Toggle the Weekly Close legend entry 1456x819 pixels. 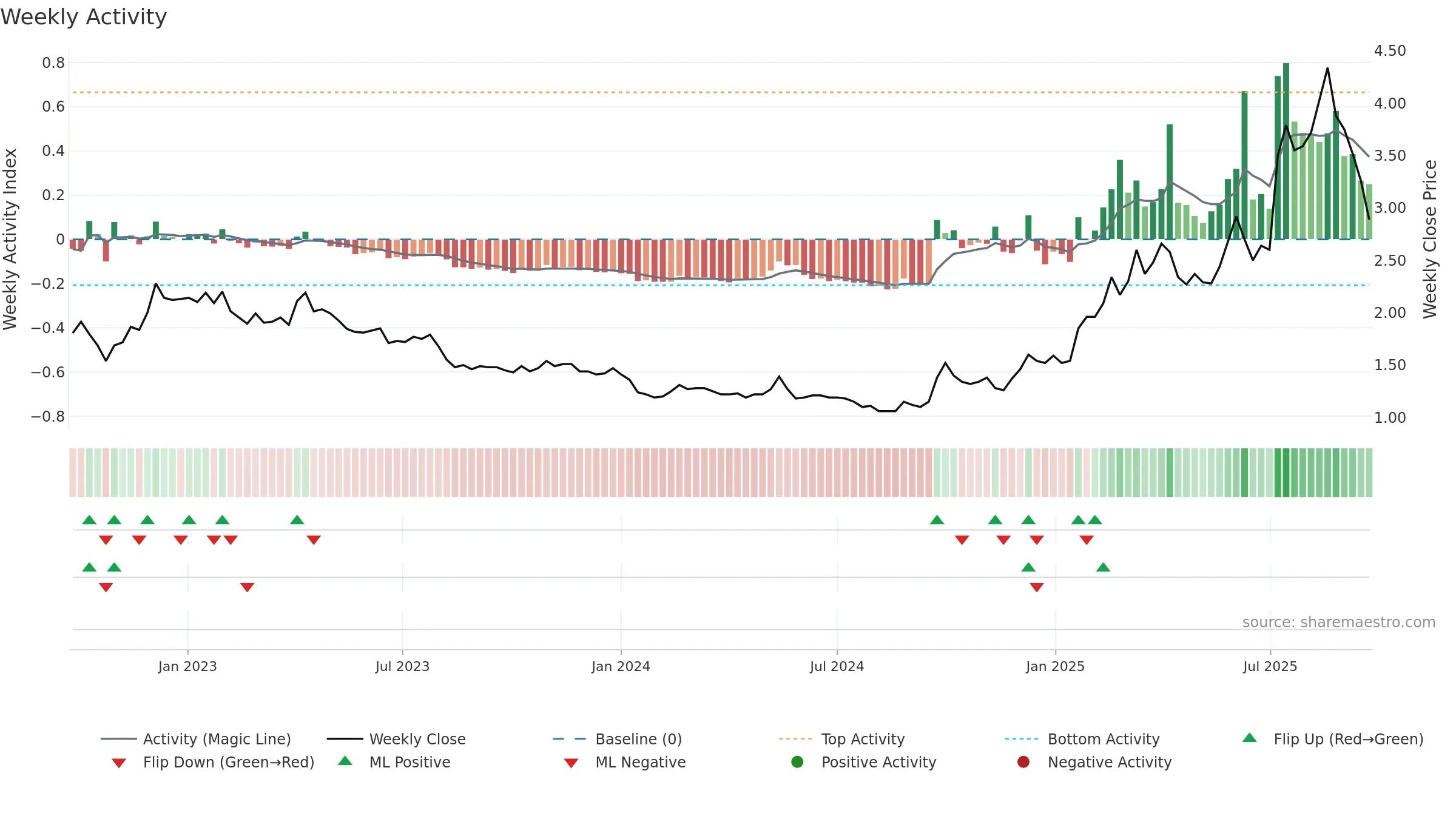pyautogui.click(x=396, y=739)
